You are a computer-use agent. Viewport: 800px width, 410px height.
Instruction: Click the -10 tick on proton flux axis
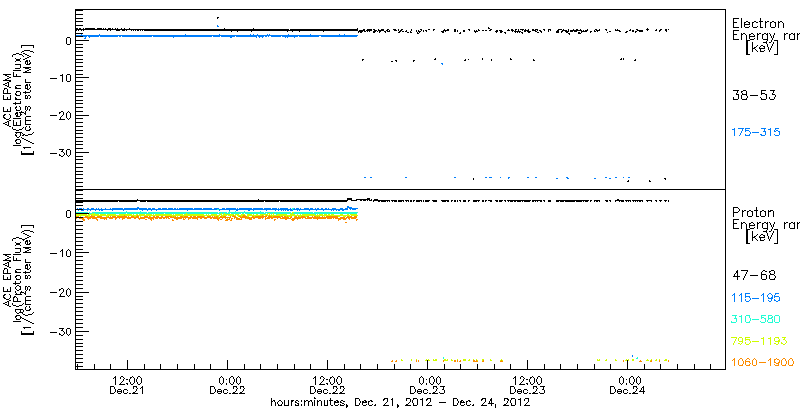click(x=60, y=253)
